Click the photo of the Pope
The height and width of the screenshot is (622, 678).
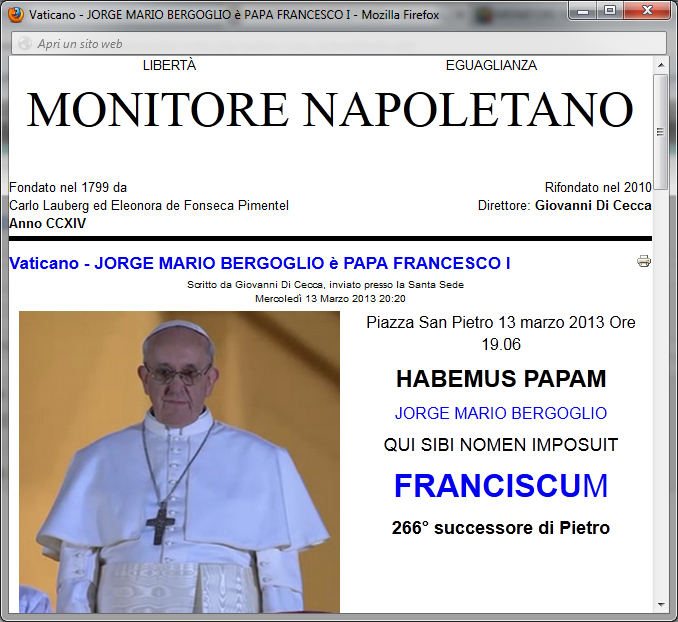[179, 462]
